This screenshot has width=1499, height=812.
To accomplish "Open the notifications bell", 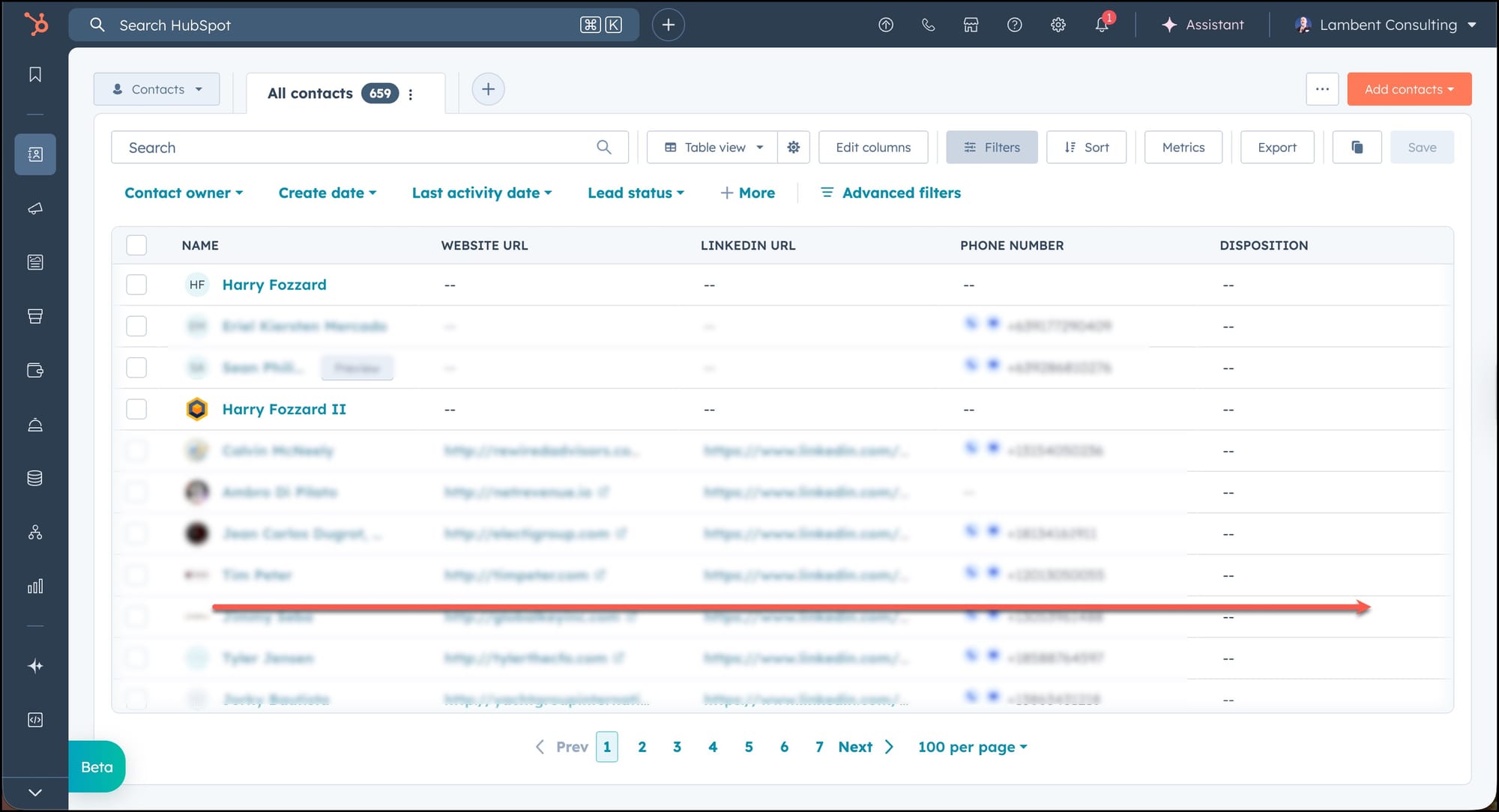I will [x=1101, y=25].
